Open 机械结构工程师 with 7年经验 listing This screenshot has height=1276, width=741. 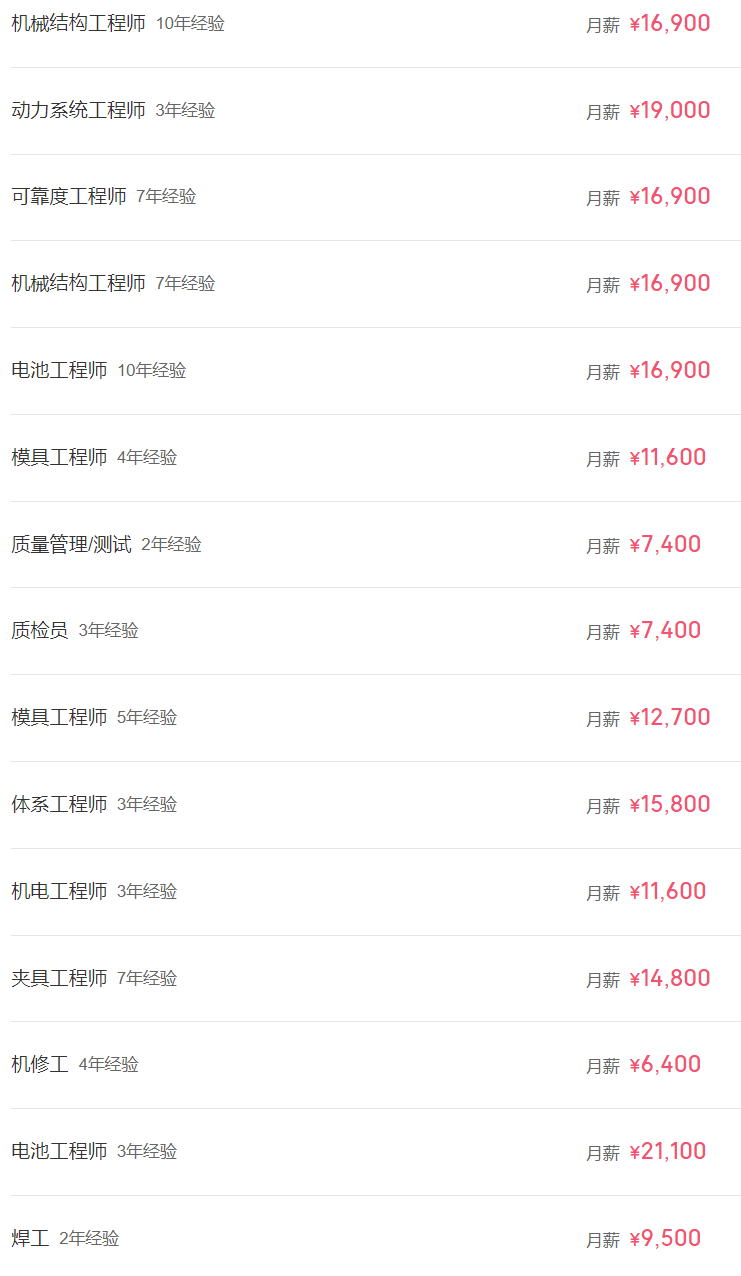point(78,284)
